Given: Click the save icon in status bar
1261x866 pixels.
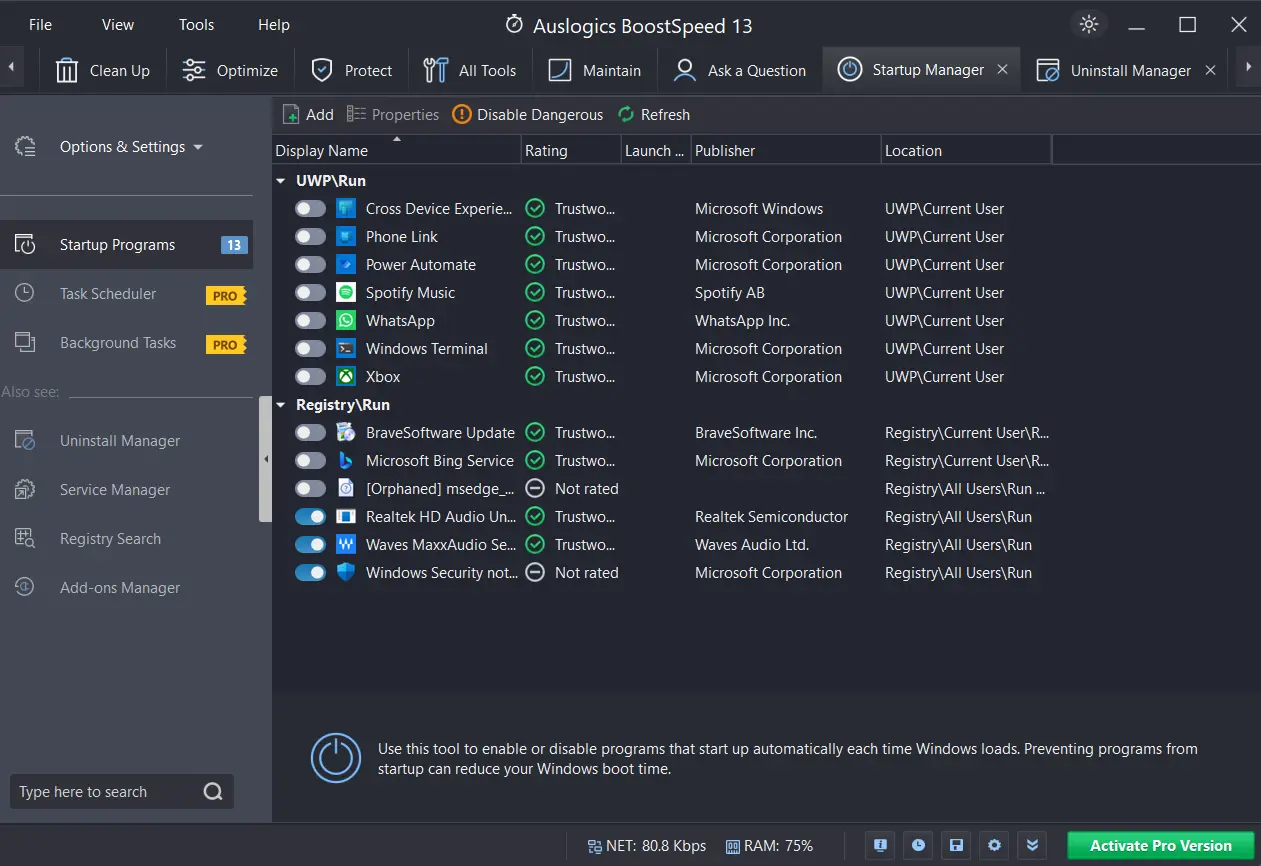Looking at the screenshot, I should tap(956, 845).
